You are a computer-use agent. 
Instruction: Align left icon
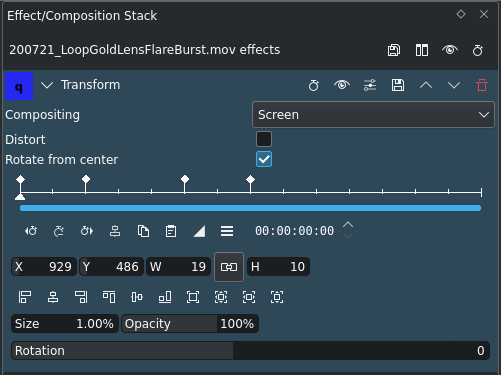(25, 297)
